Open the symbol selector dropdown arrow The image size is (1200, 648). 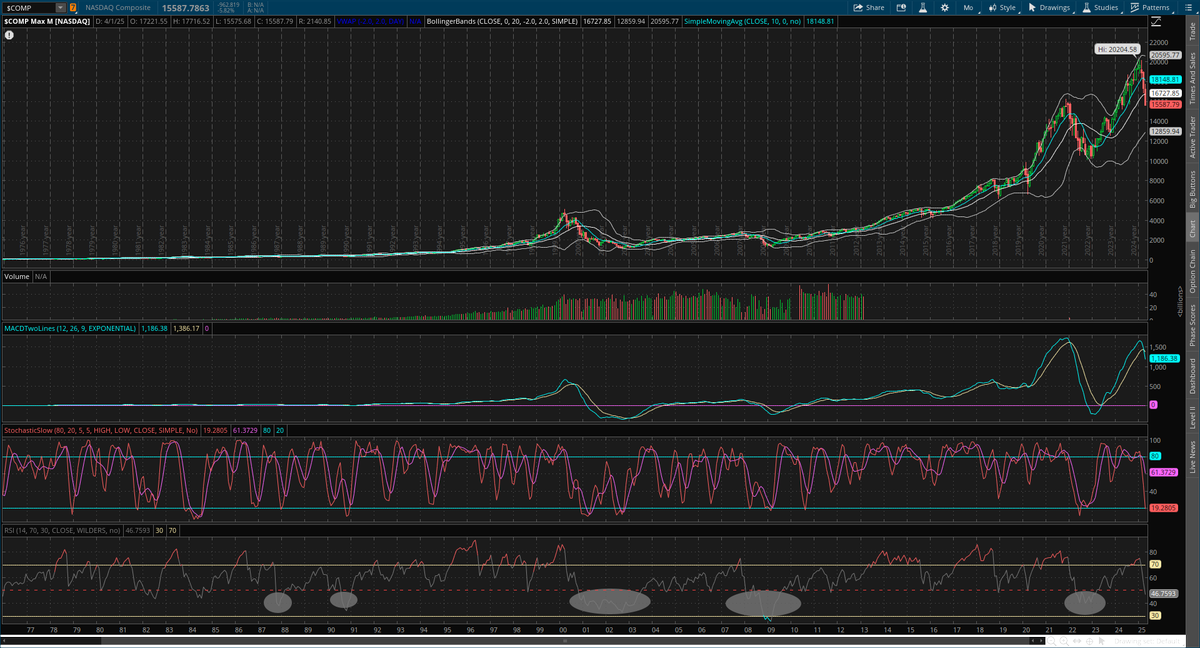(x=61, y=7)
